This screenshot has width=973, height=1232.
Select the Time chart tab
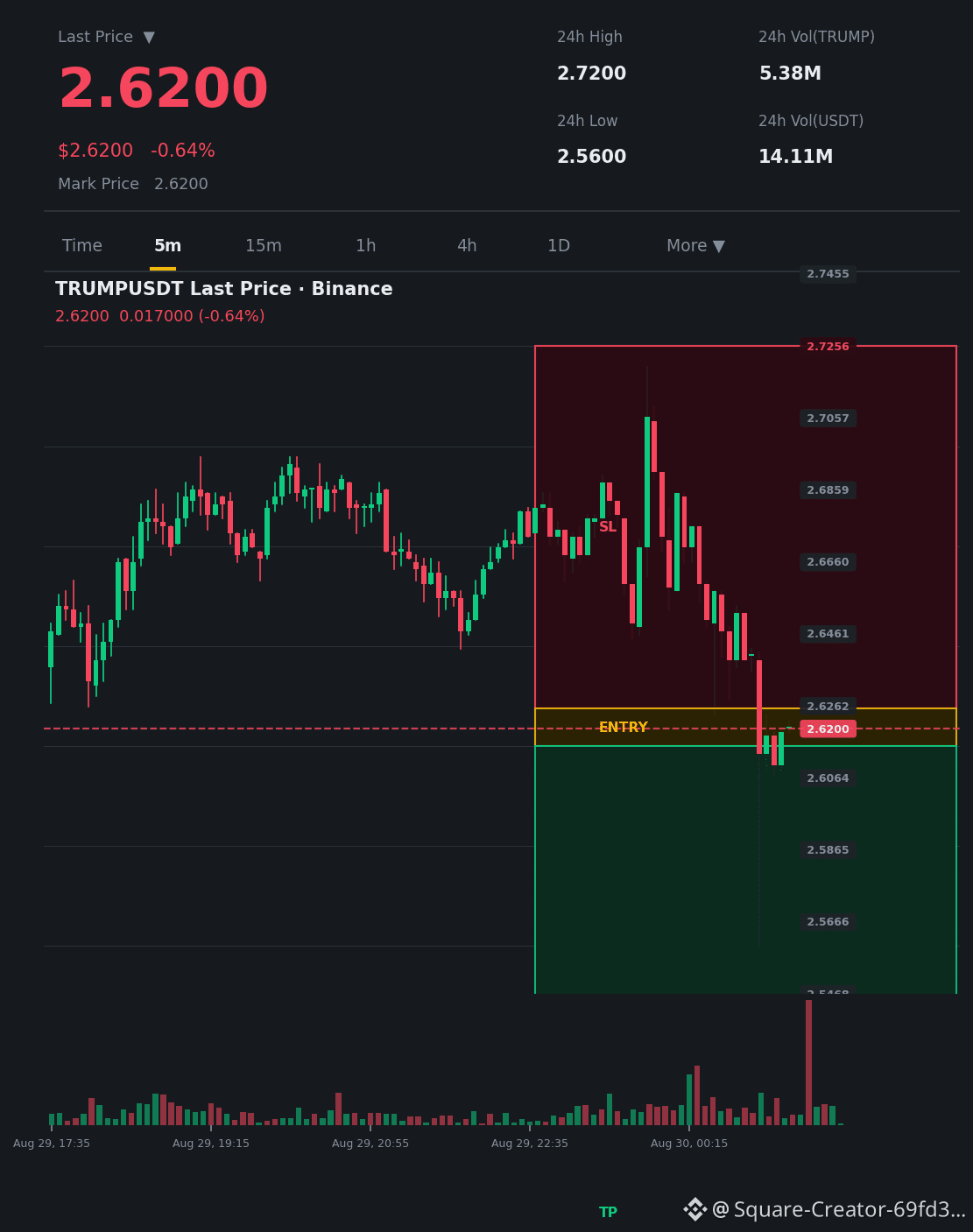pos(82,246)
